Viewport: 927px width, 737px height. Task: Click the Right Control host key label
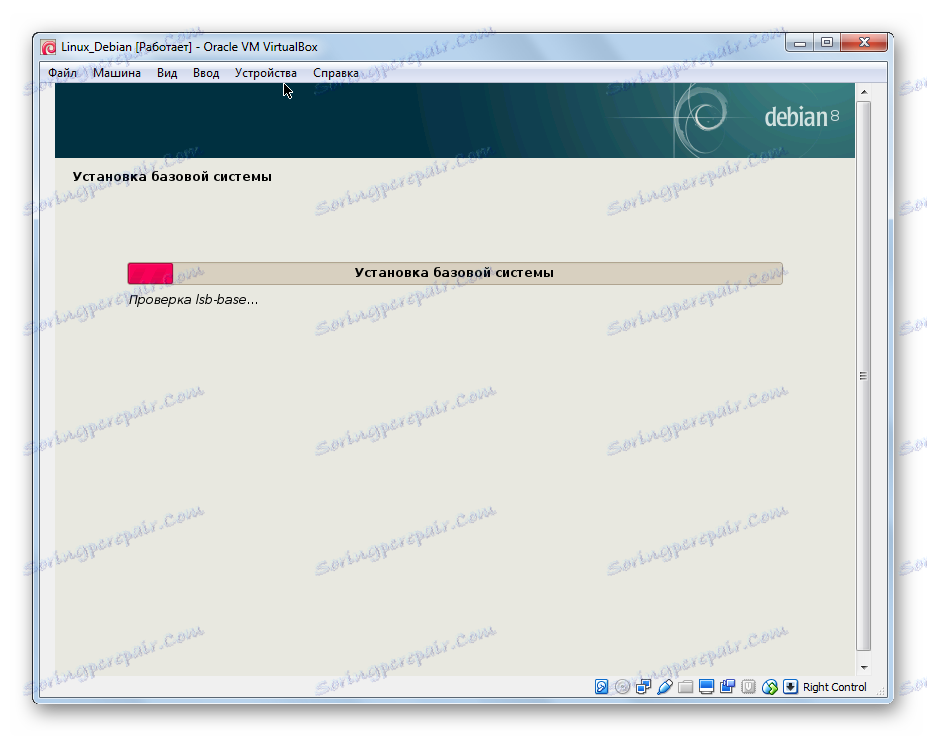(x=834, y=687)
